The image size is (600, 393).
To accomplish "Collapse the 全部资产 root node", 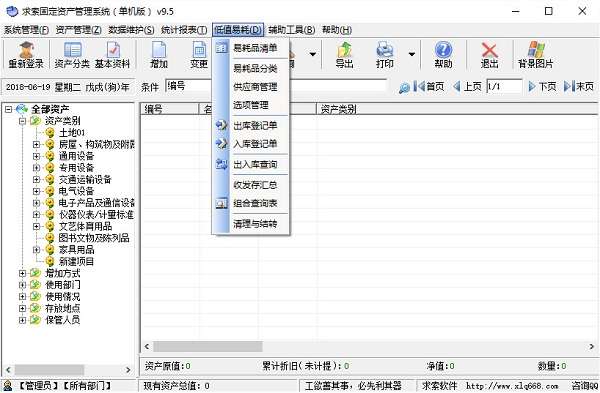I will click(x=8, y=109).
